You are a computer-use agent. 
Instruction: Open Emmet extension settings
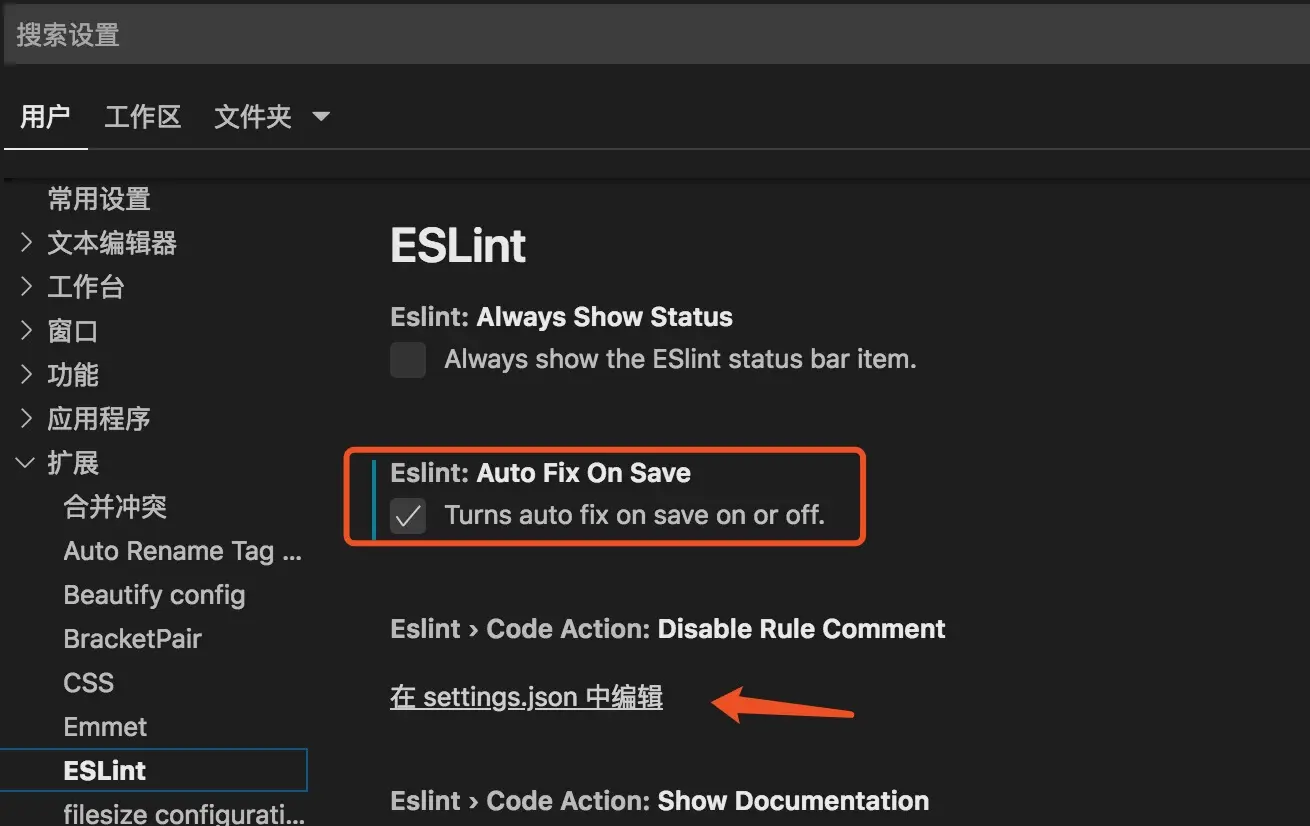click(x=105, y=726)
